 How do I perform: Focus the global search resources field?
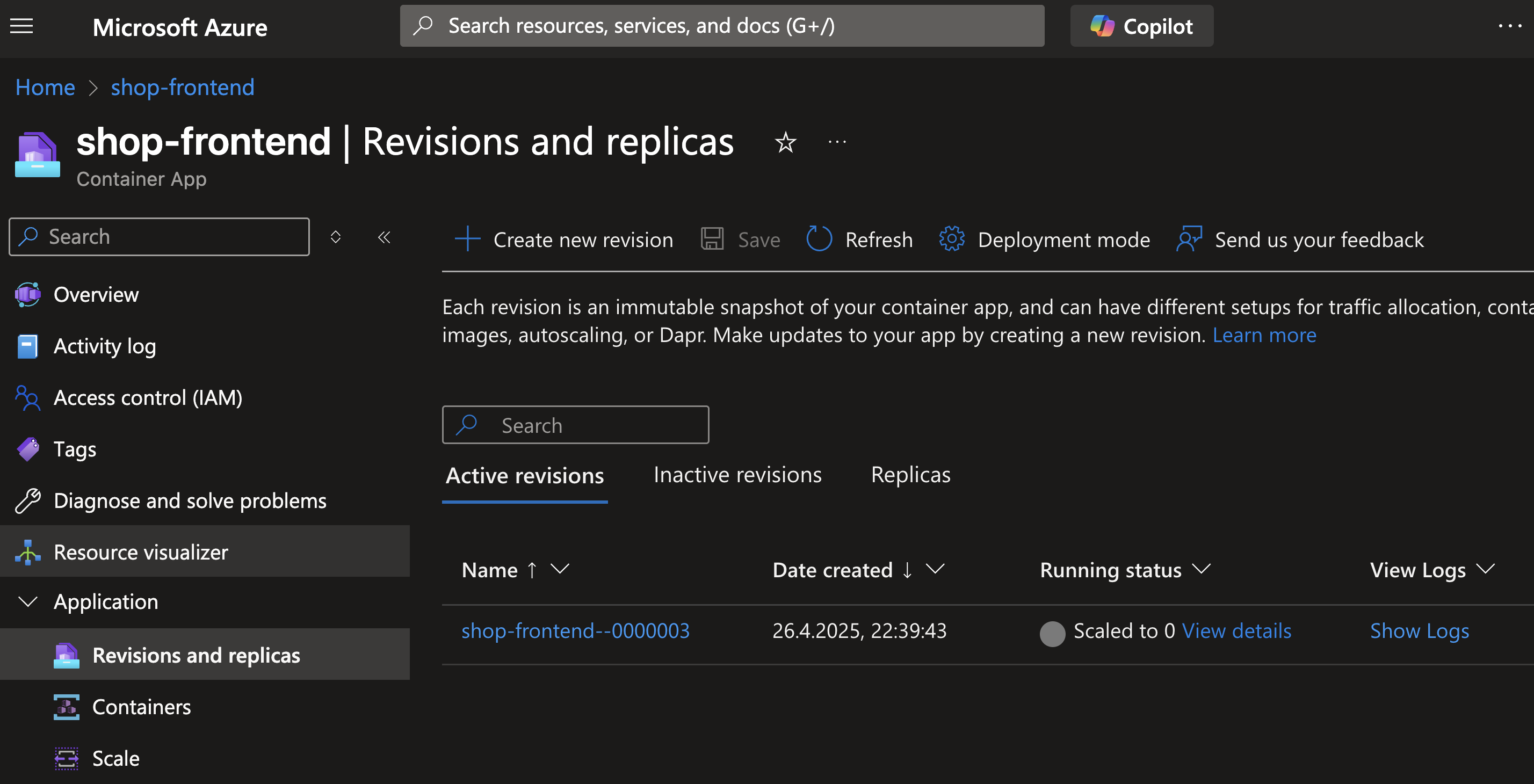tap(722, 26)
